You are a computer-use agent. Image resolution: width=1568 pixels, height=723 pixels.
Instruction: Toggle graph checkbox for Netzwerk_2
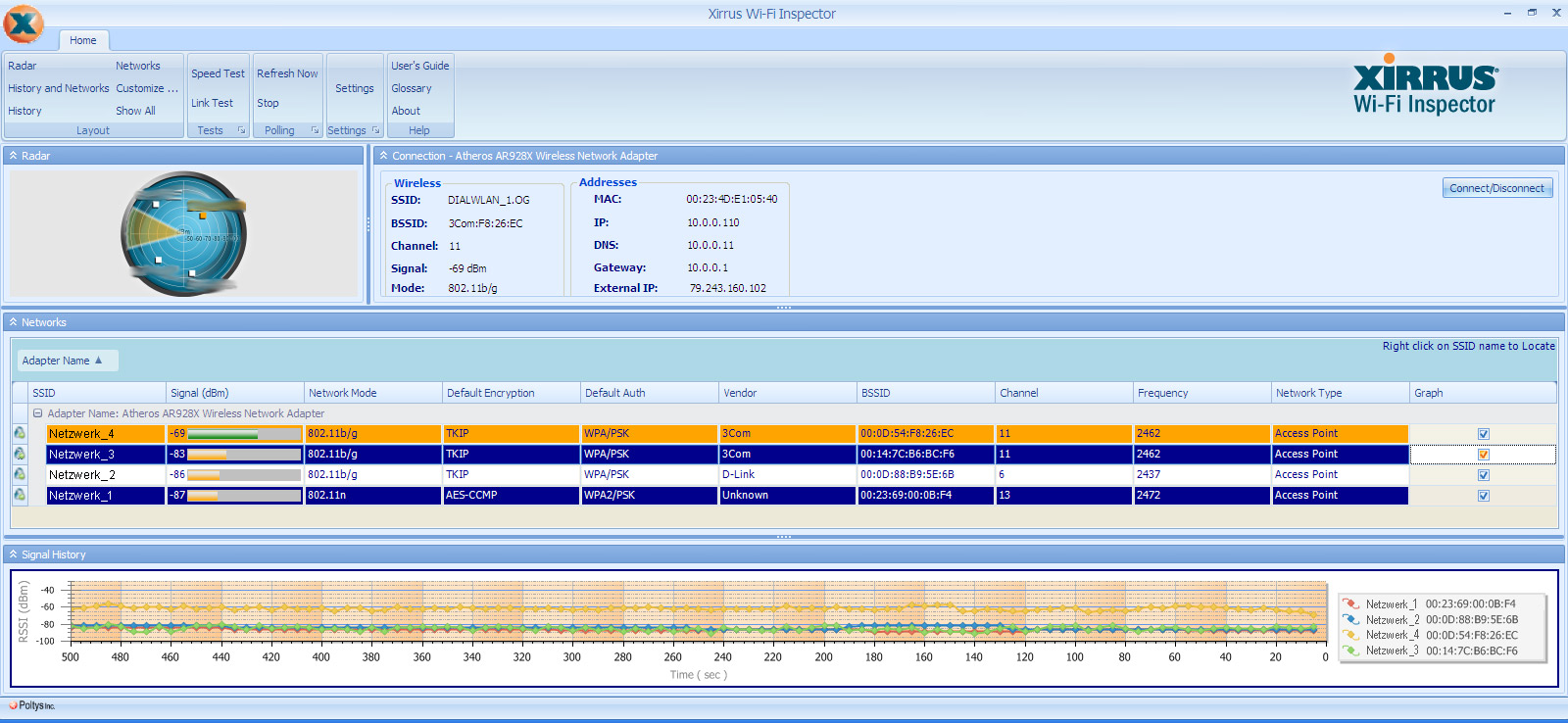pos(1483,475)
